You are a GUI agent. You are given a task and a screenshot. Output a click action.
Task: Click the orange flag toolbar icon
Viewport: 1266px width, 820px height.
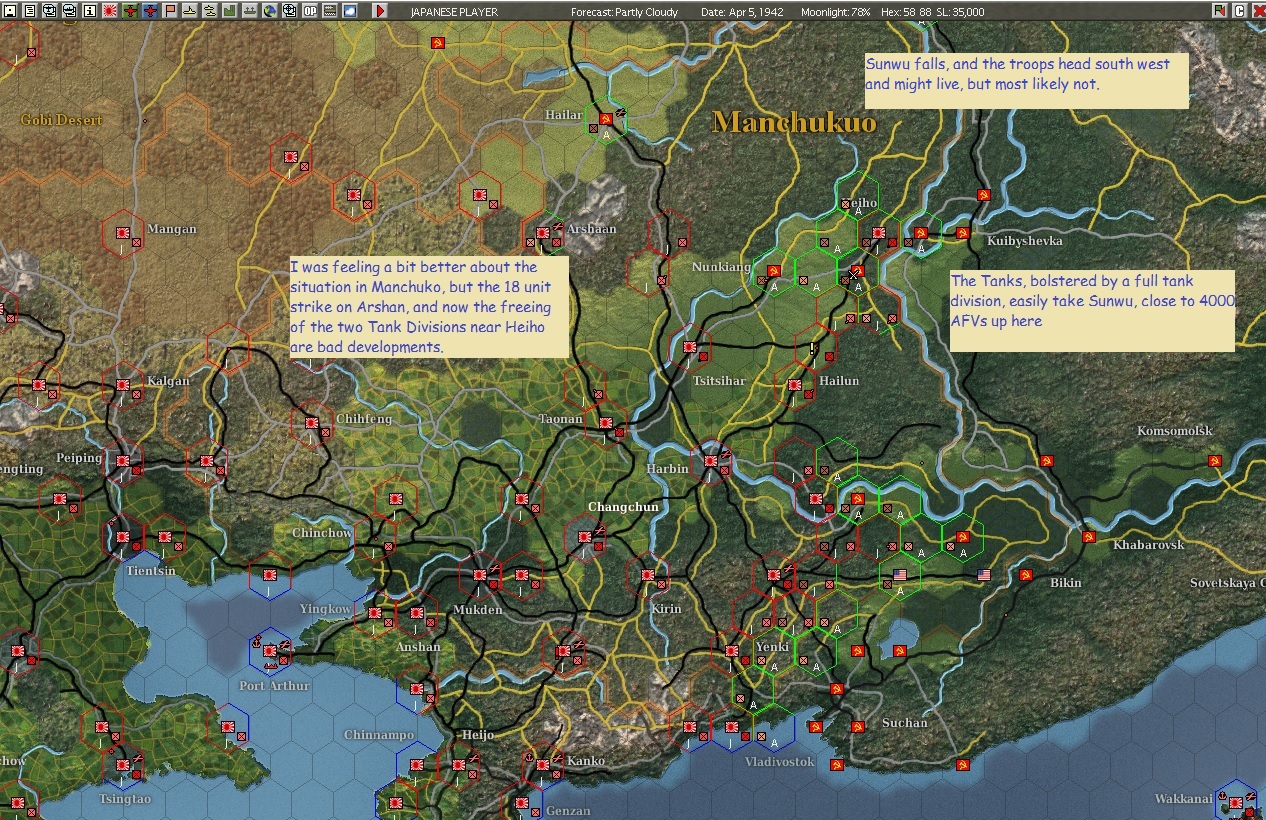click(x=169, y=11)
